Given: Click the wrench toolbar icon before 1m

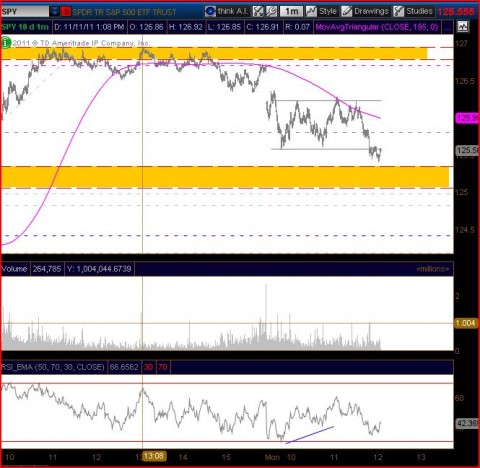Looking at the screenshot, I should click(x=272, y=12).
